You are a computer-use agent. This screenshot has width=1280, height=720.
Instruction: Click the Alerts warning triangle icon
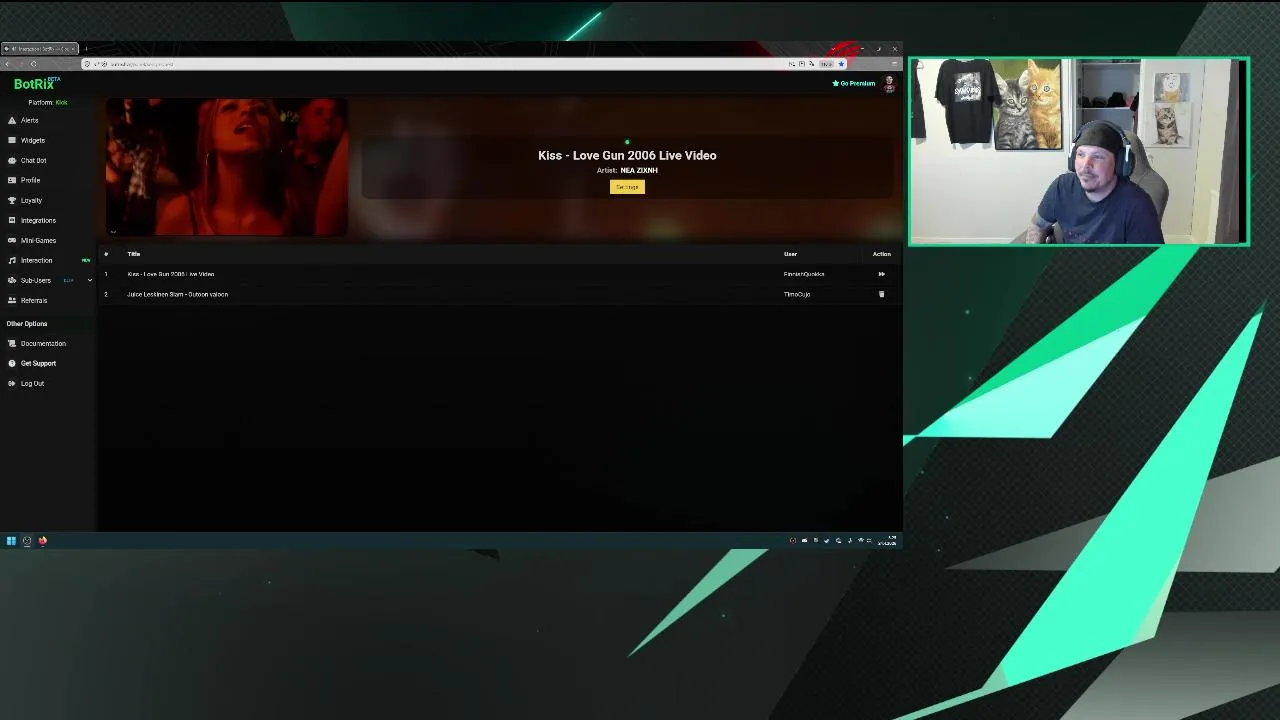tap(12, 120)
